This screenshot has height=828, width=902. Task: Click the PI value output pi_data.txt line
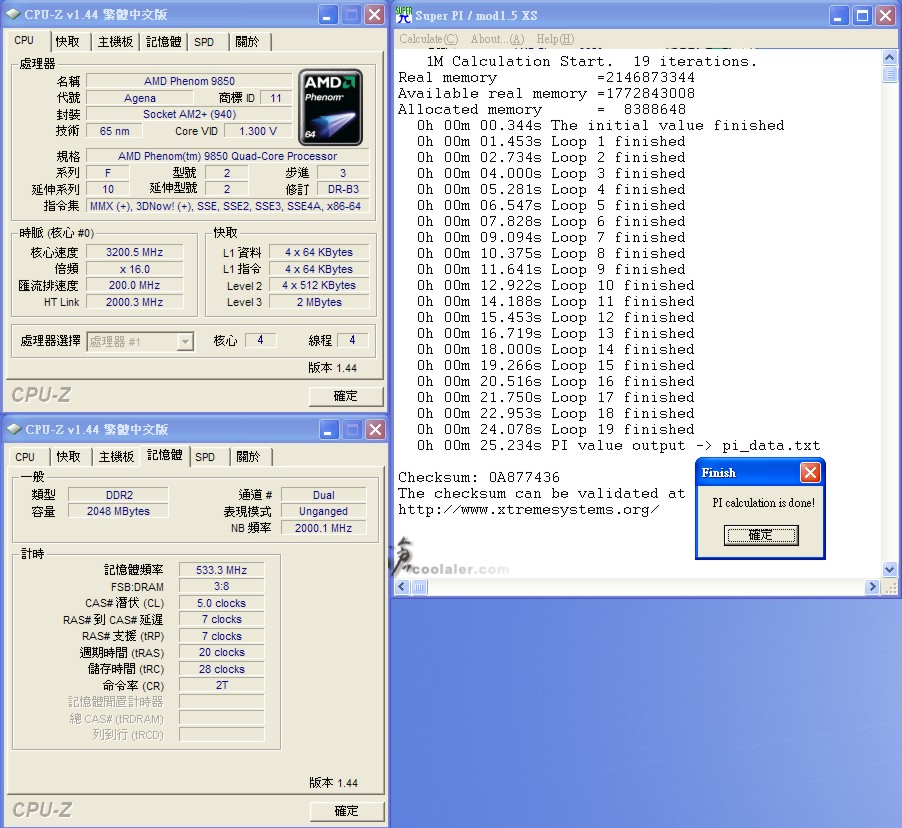click(x=618, y=445)
